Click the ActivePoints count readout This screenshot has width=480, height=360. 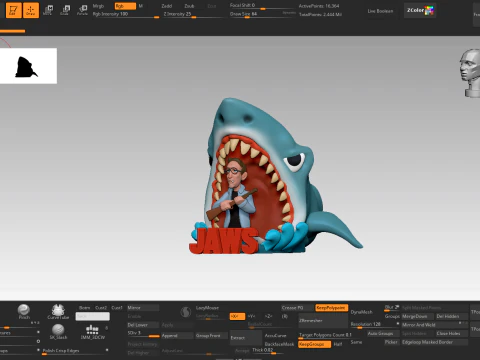319,6
